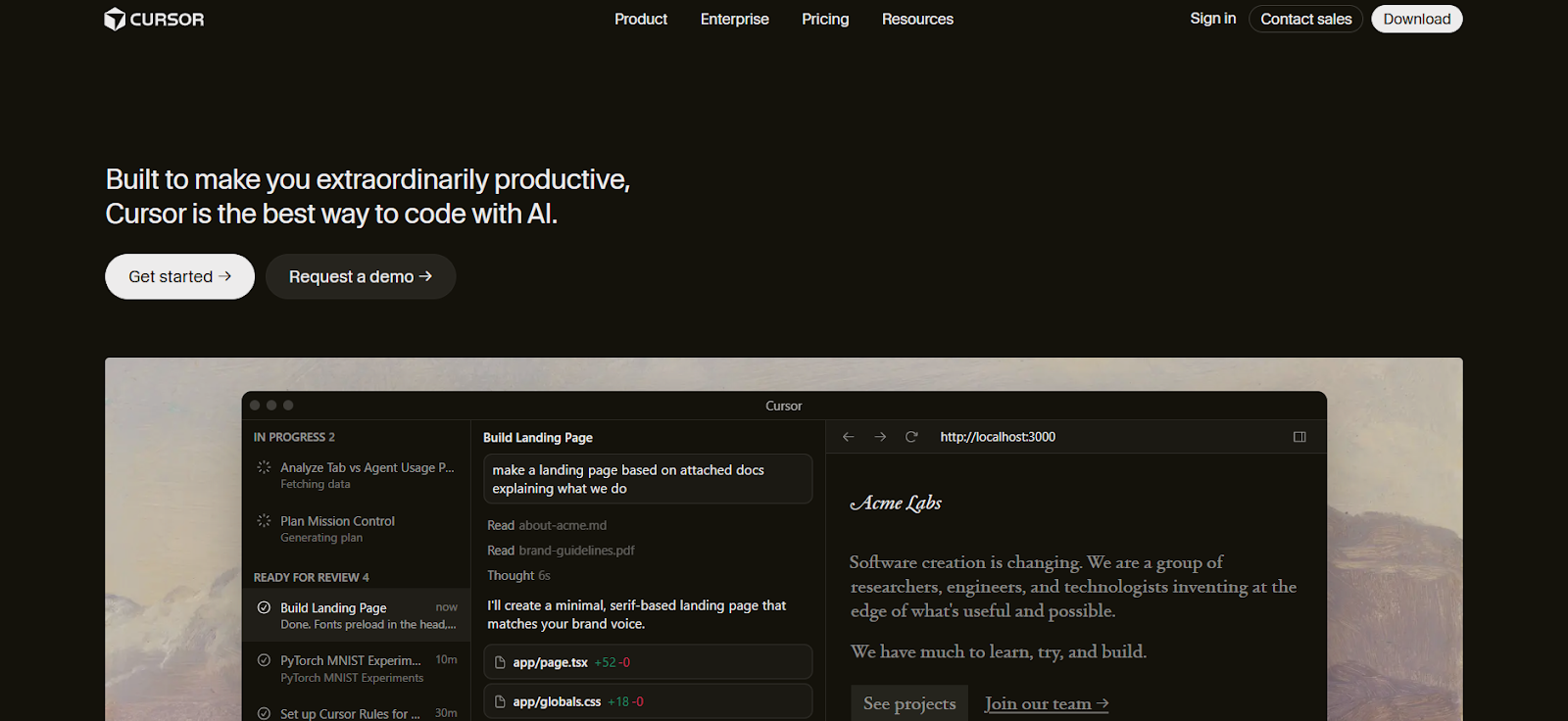
Task: Select the Plan Mission Control task
Action: [357, 529]
